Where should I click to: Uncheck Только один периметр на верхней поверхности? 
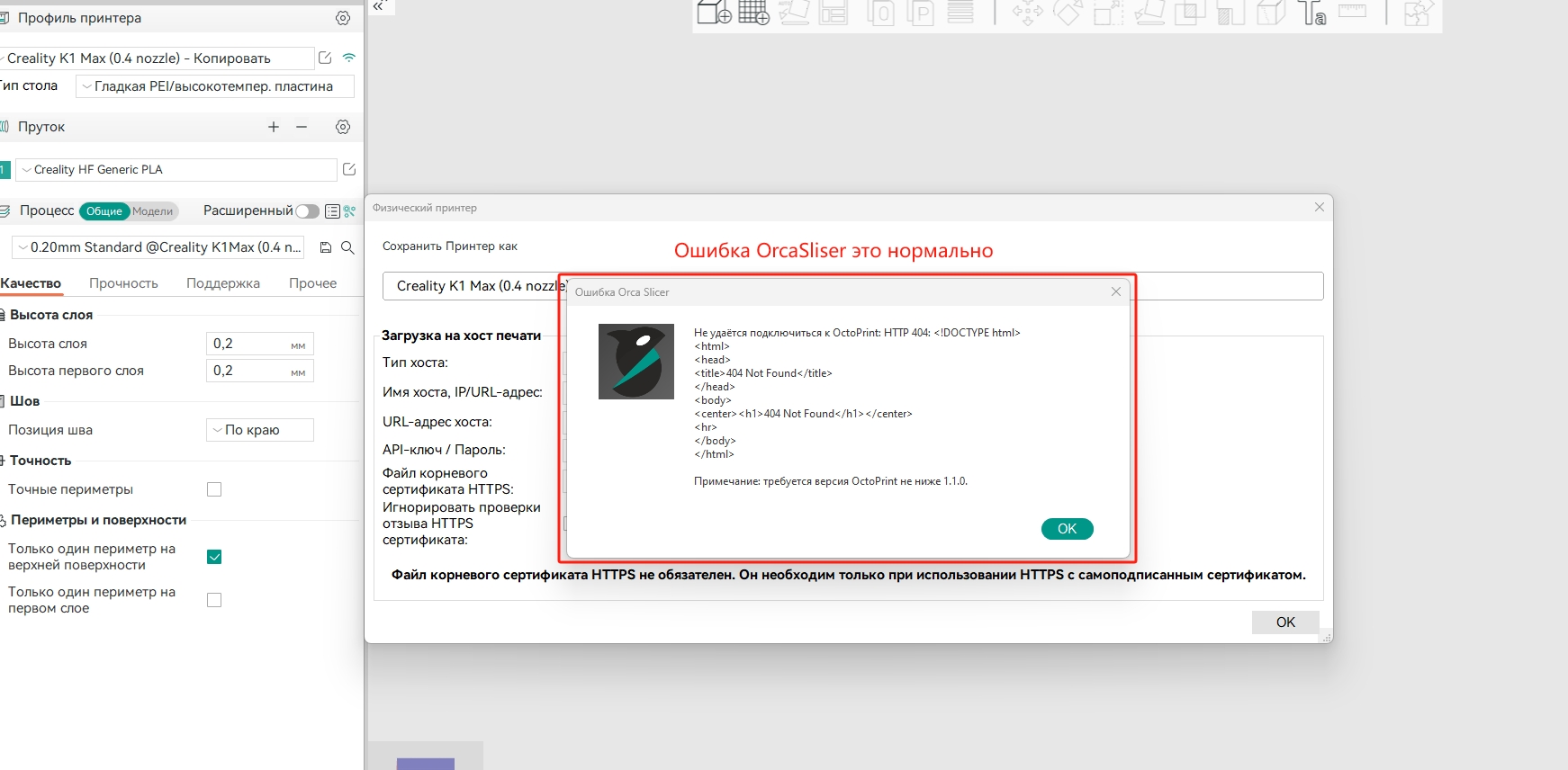[x=214, y=557]
